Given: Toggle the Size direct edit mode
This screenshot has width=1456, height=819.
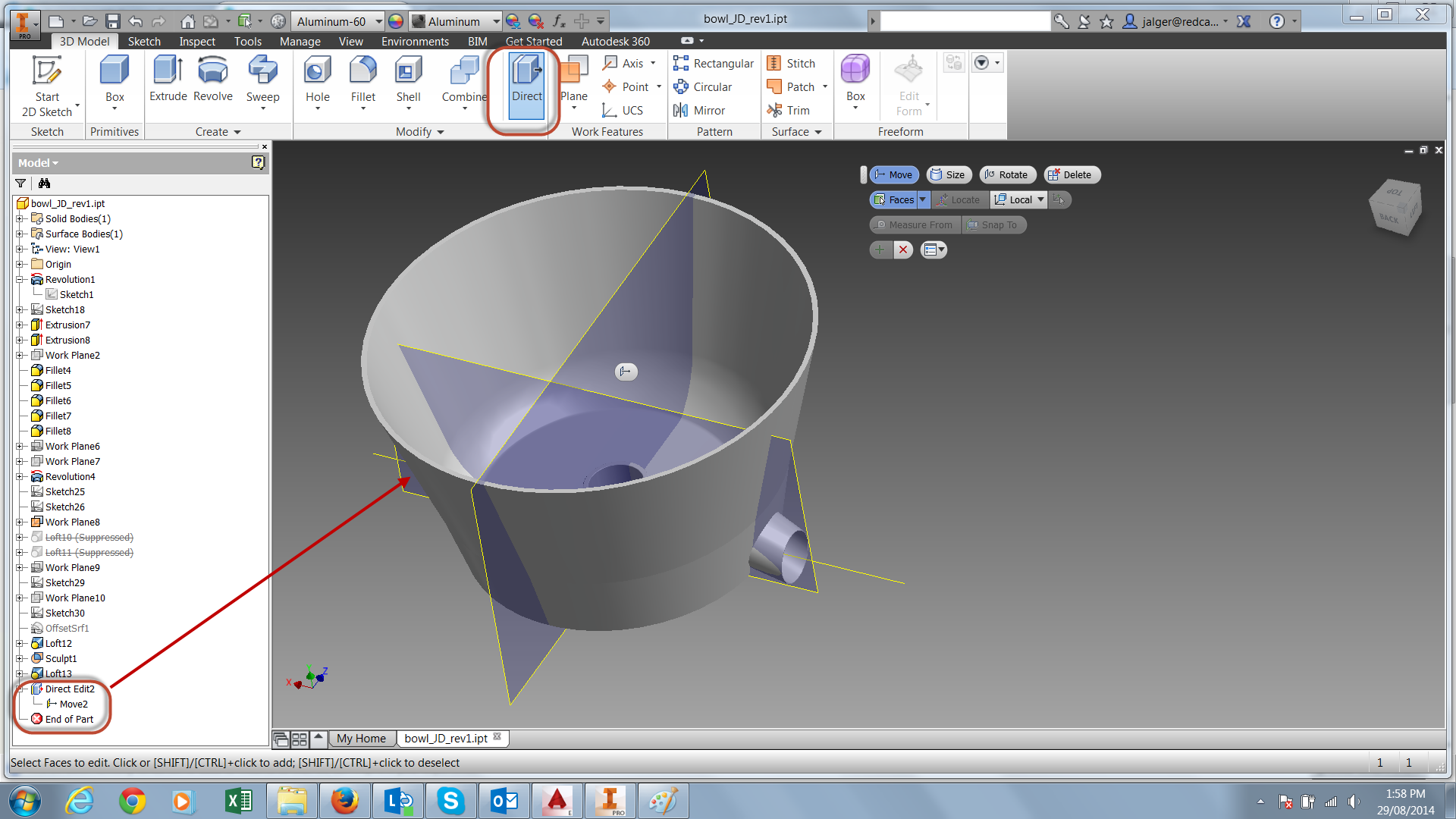Looking at the screenshot, I should pos(949,175).
